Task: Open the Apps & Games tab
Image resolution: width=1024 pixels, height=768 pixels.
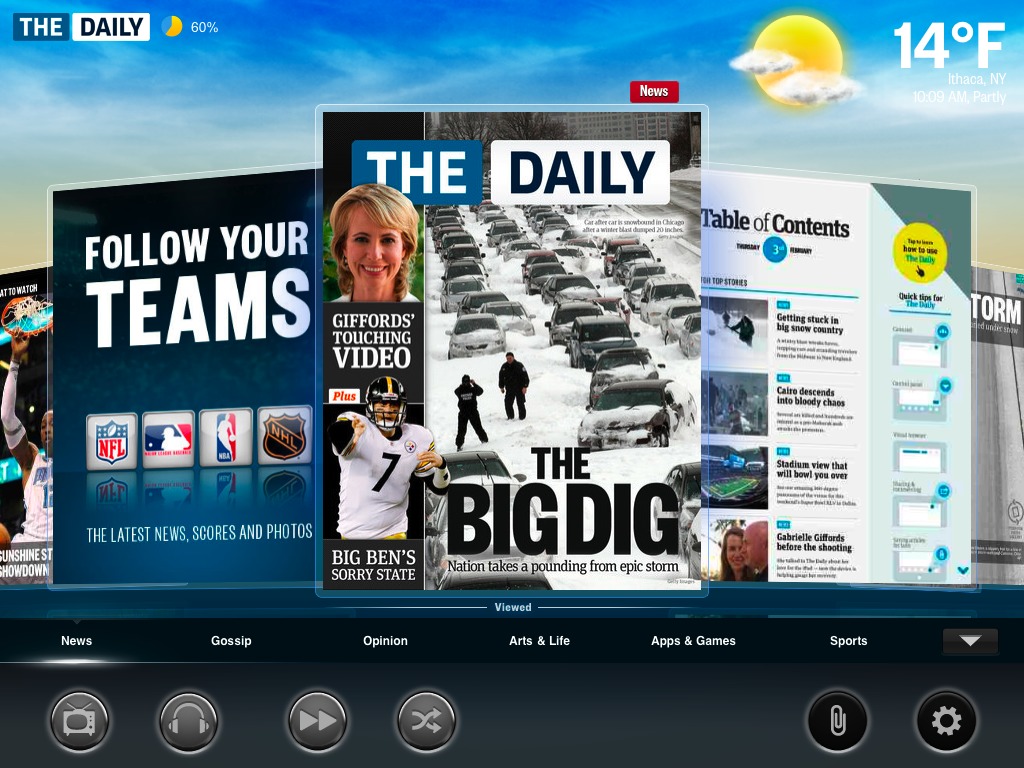Action: pyautogui.click(x=693, y=641)
